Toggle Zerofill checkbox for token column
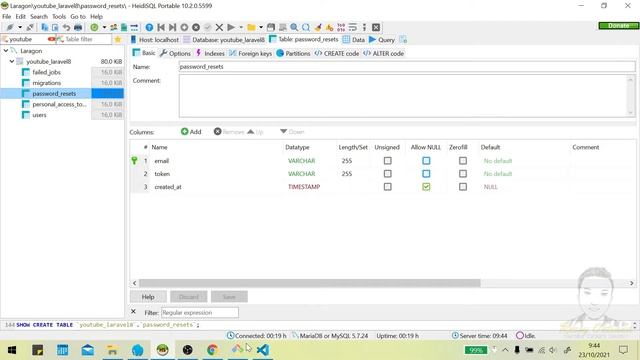 click(463, 174)
